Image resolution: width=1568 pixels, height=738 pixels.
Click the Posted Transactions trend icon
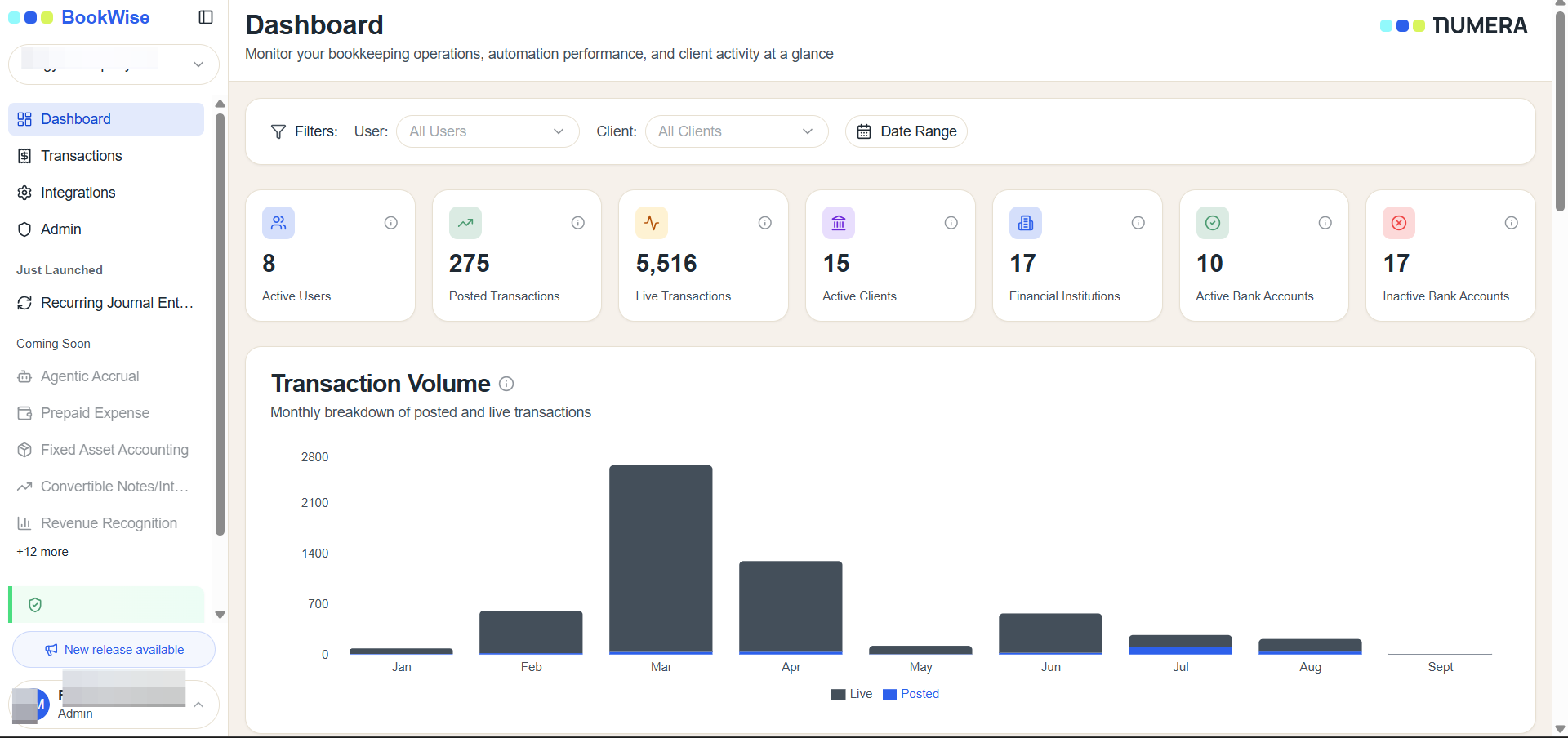(465, 223)
